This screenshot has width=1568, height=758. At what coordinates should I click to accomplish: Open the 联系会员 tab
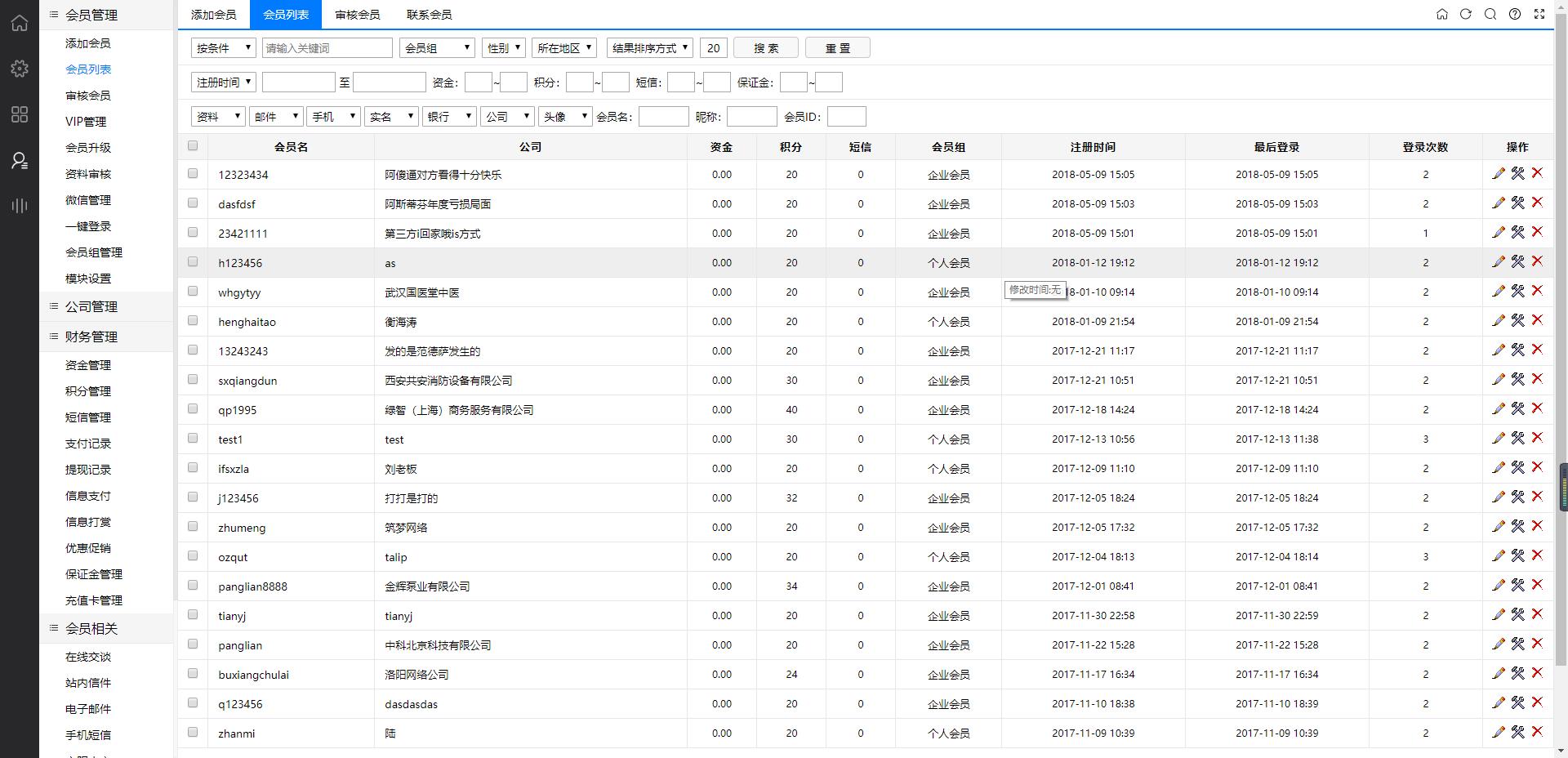pos(430,15)
